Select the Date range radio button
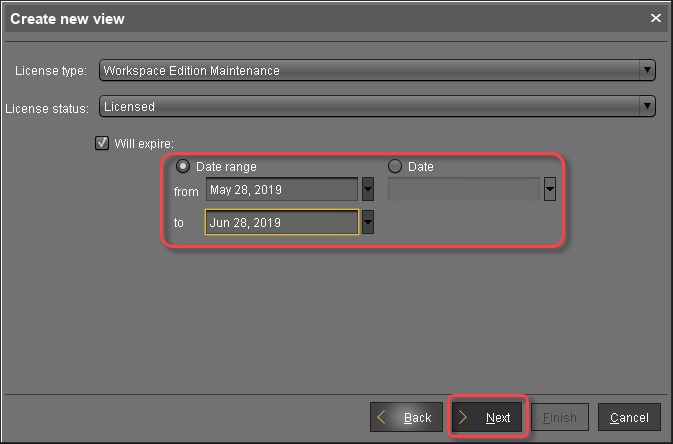This screenshot has width=673, height=444. [x=183, y=167]
